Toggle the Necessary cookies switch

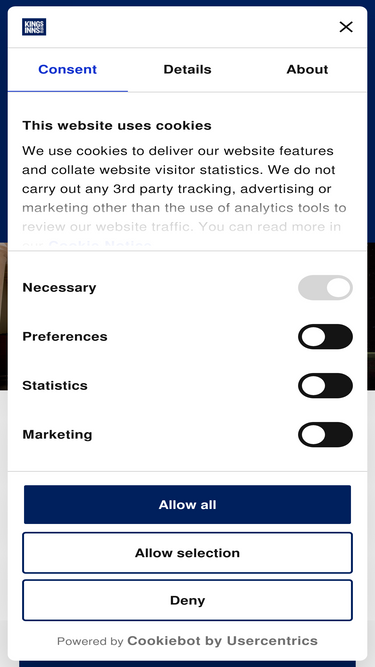(325, 288)
